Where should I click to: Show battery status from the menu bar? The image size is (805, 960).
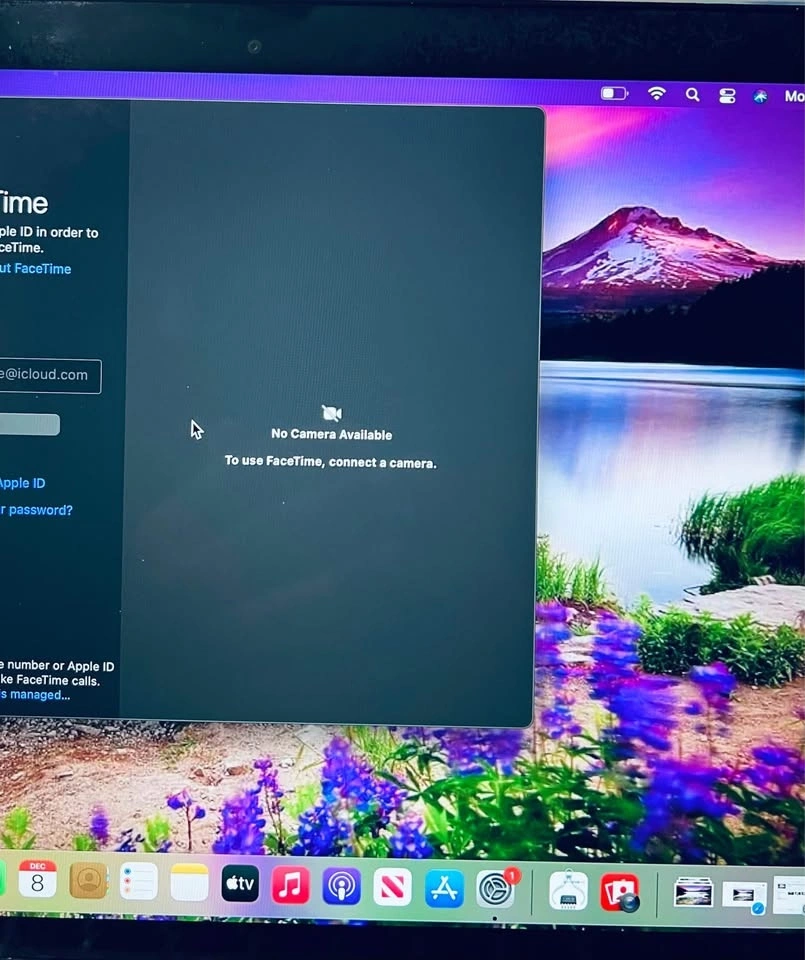click(x=614, y=93)
